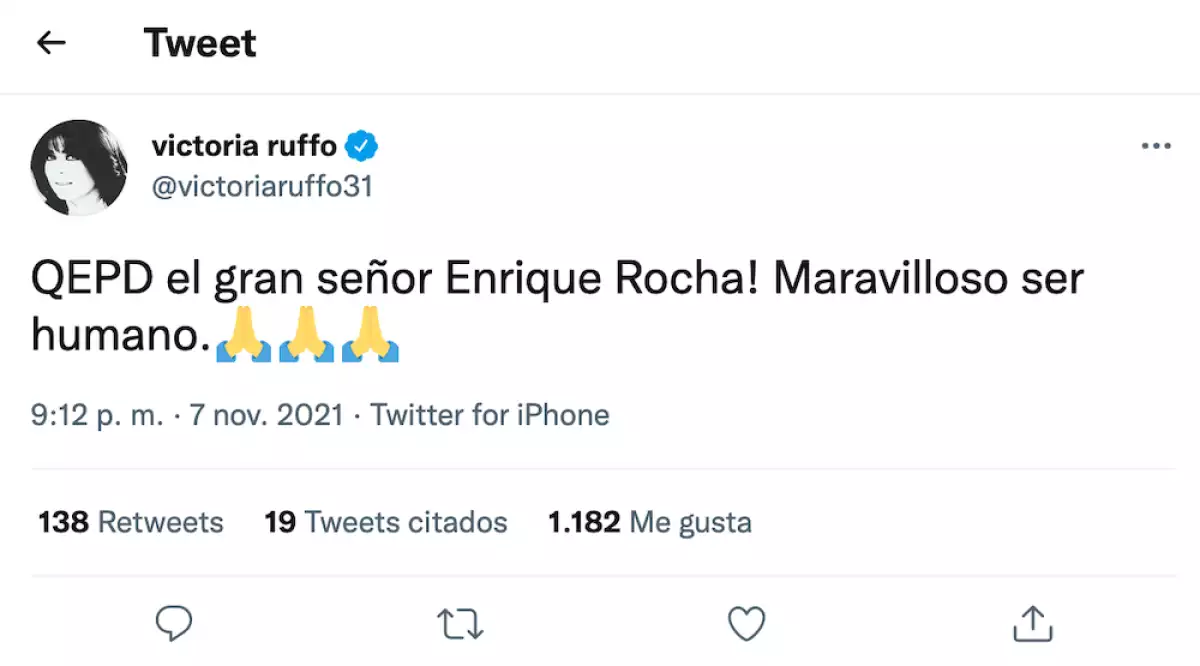Click the last praying hands emoji
This screenshot has height=666, width=1200.
pos(371,335)
